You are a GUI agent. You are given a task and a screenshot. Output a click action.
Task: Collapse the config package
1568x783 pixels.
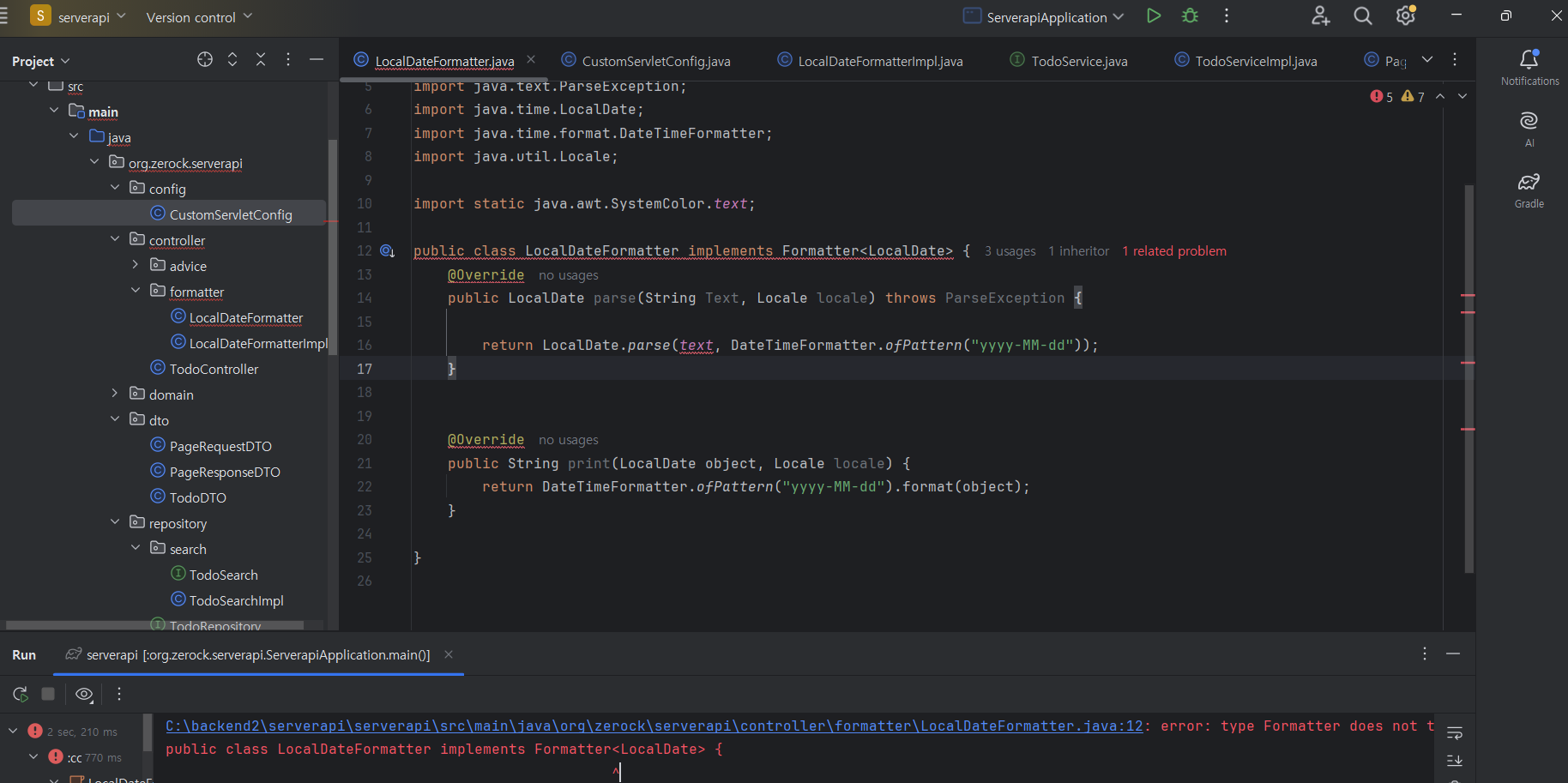pyautogui.click(x=115, y=188)
